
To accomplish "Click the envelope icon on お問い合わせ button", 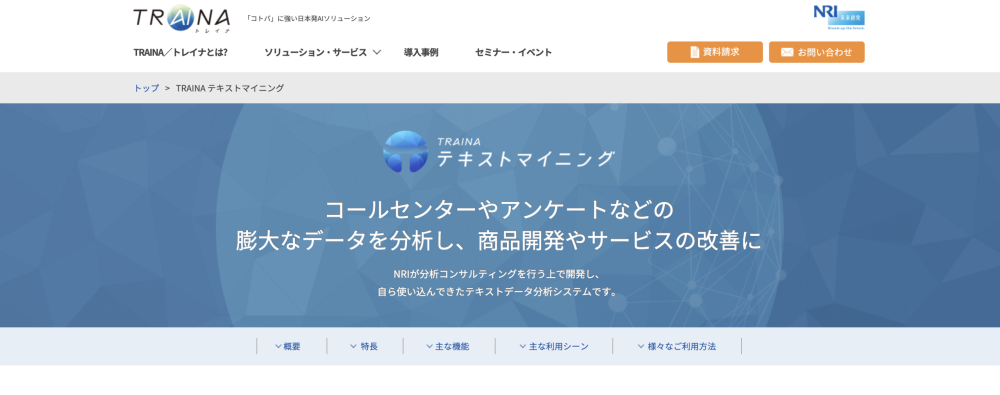I will click(x=787, y=52).
